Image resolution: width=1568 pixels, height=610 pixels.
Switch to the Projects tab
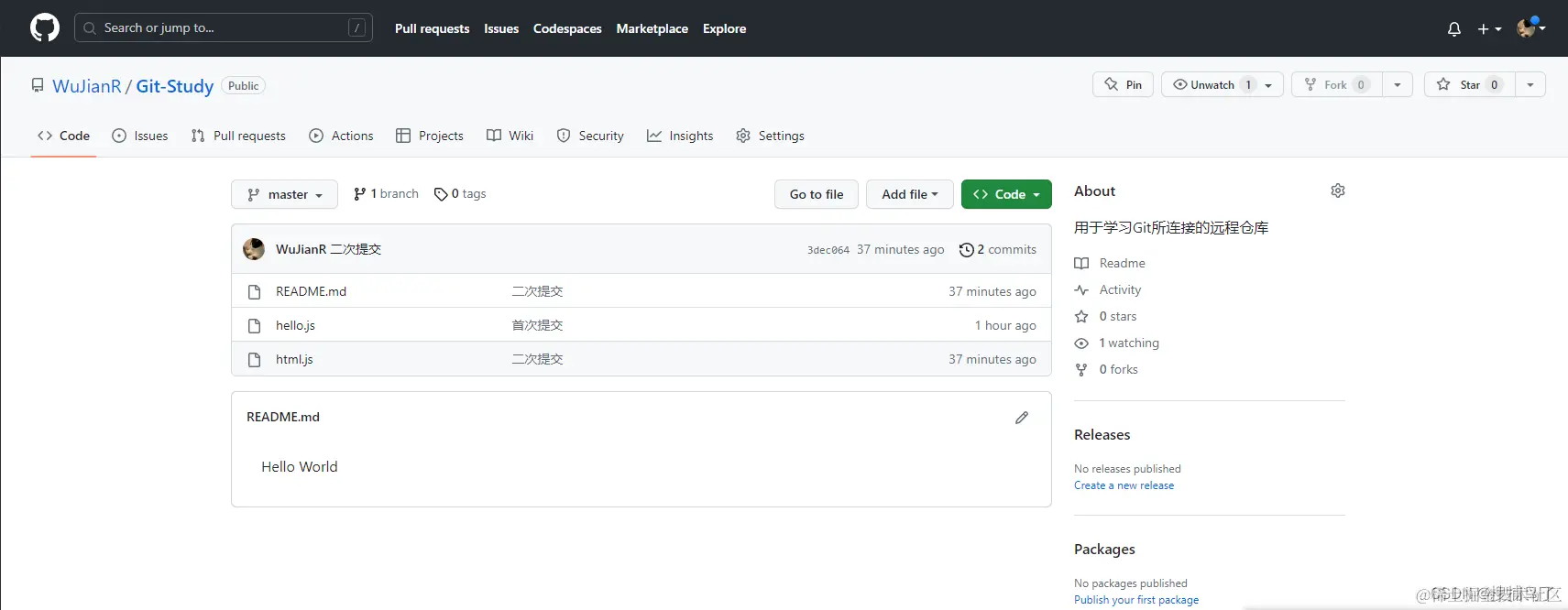click(430, 136)
